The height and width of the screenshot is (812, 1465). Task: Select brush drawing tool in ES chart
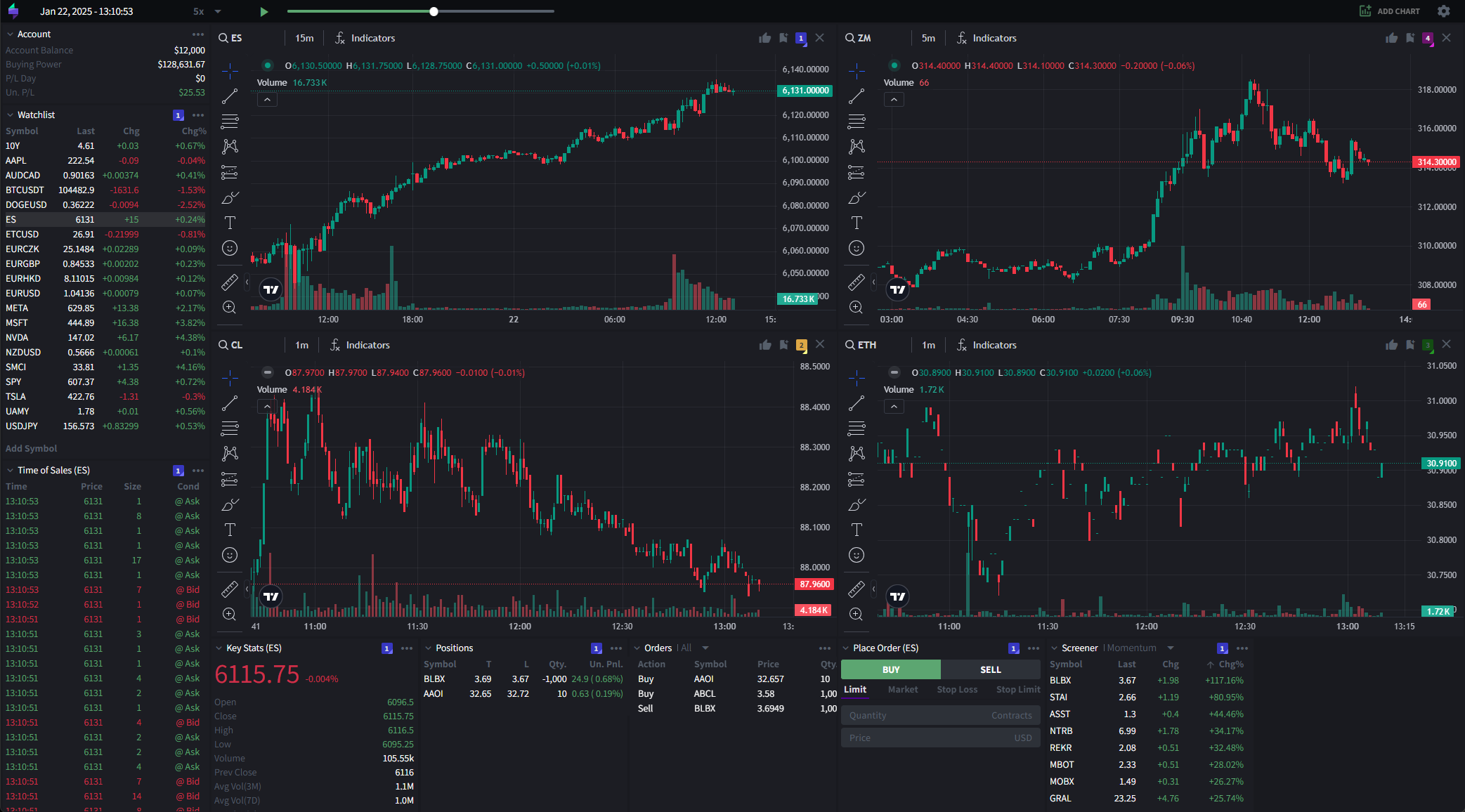click(x=230, y=197)
